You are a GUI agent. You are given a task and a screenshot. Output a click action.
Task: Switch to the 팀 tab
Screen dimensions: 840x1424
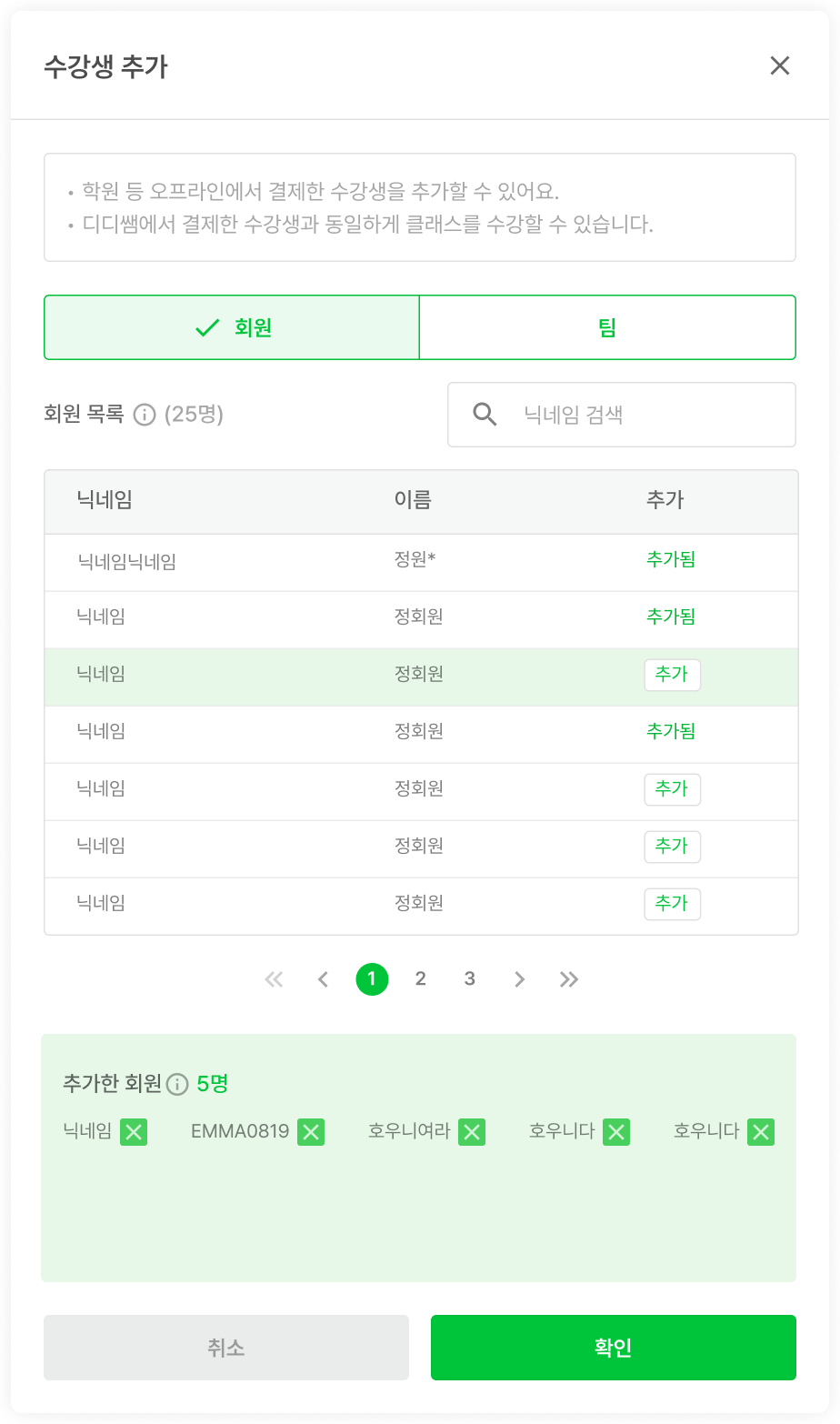click(607, 327)
